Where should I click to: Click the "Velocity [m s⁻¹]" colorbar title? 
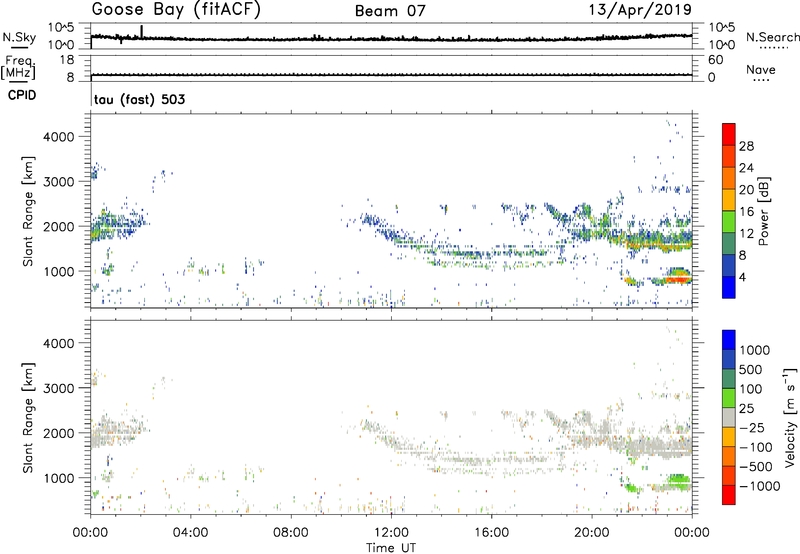(790, 417)
